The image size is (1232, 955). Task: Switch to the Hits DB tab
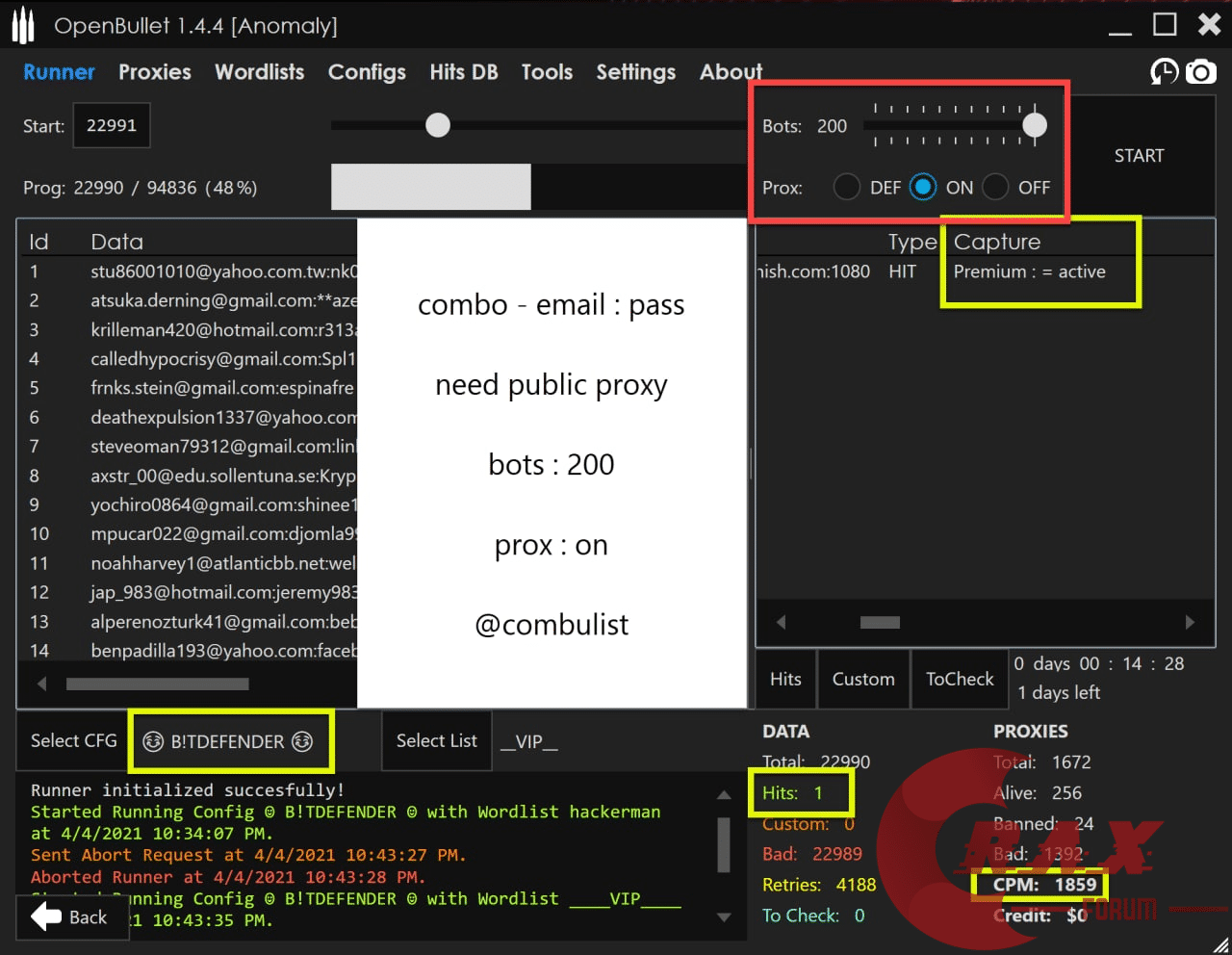[x=464, y=72]
